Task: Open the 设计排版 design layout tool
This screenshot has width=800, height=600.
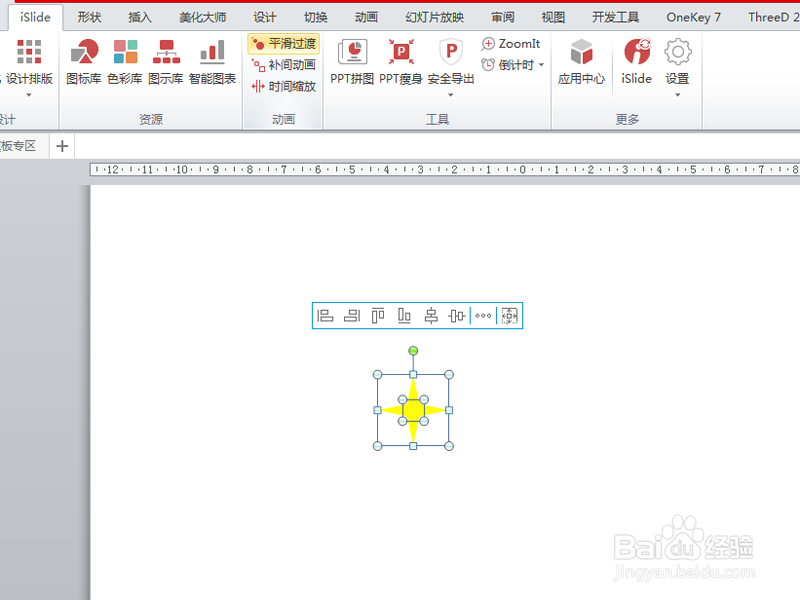Action: point(29,61)
